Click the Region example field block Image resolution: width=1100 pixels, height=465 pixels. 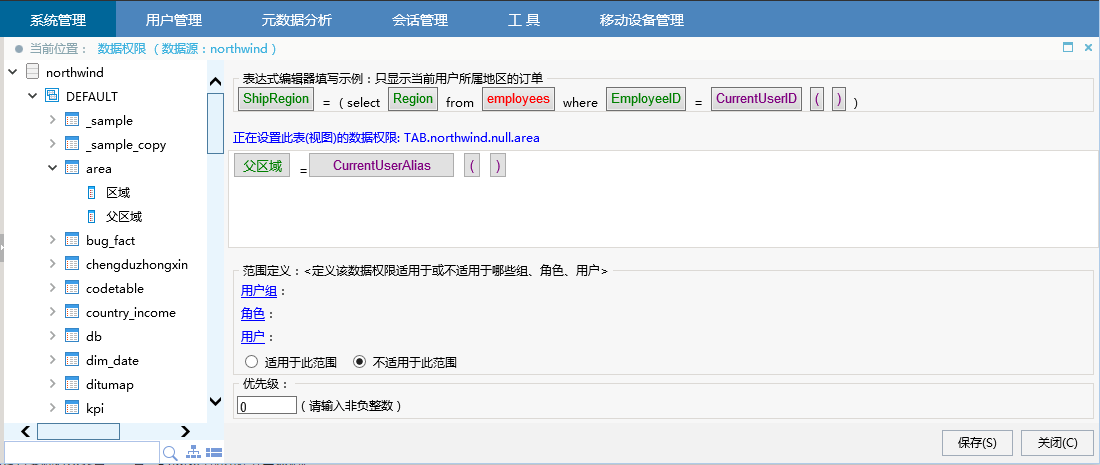tap(412, 99)
